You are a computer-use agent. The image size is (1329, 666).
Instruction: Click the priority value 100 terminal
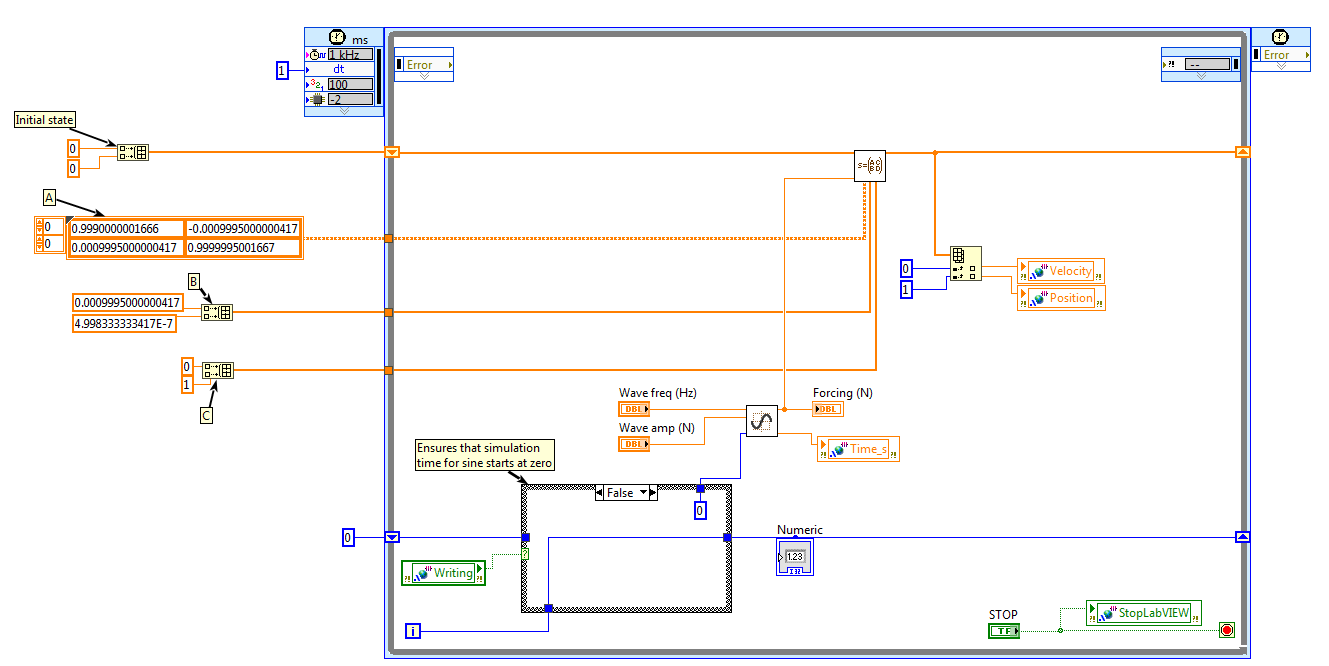pos(350,85)
